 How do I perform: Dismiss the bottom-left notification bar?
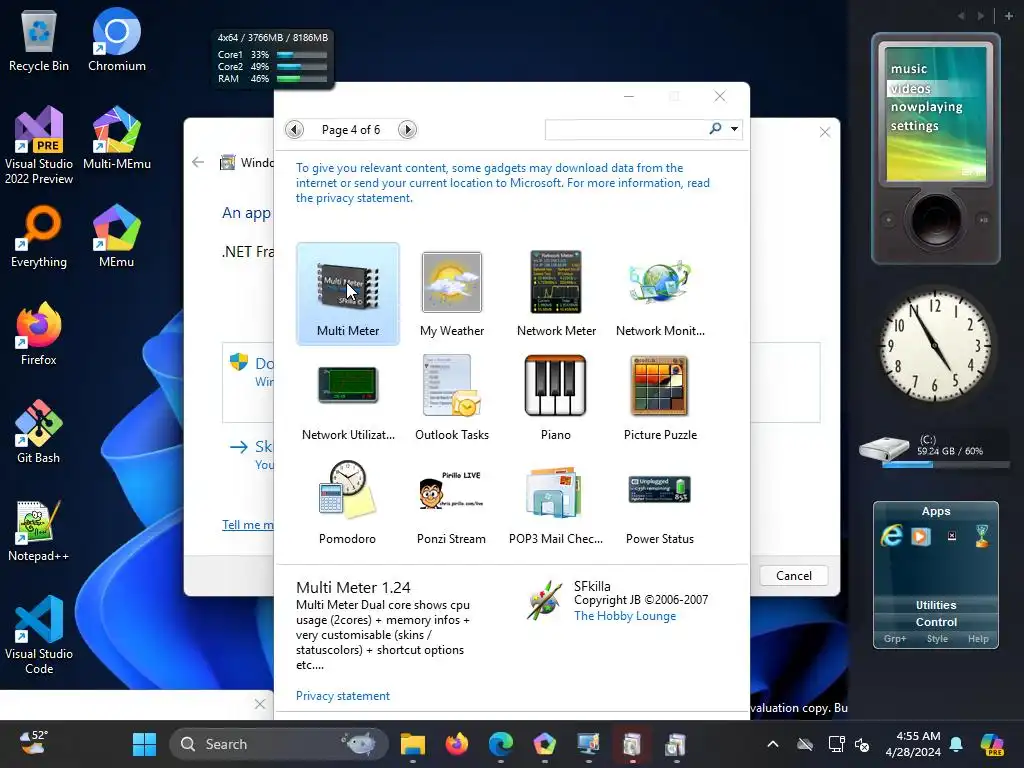260,704
